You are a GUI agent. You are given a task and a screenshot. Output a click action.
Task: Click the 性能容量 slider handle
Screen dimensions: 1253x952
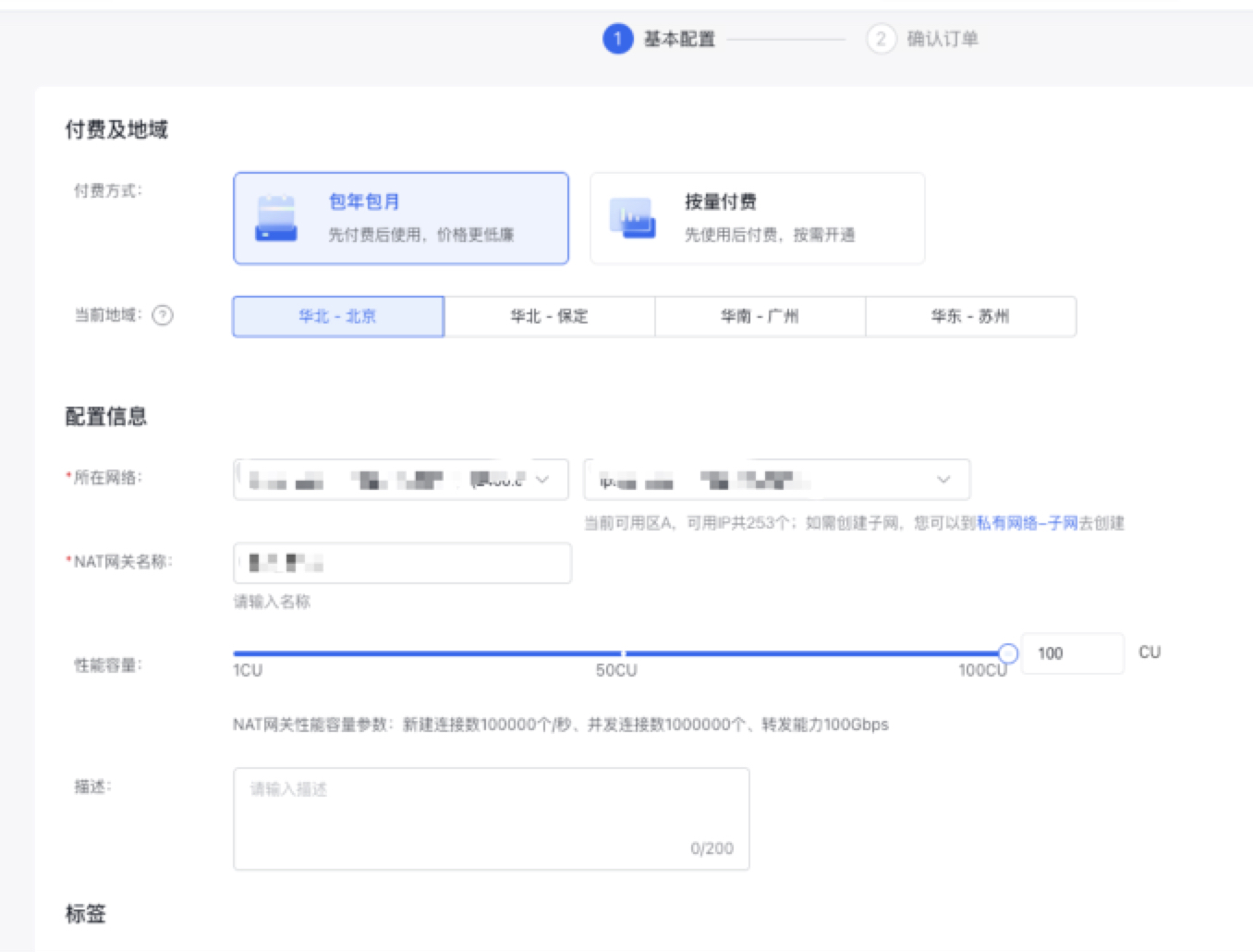1008,653
